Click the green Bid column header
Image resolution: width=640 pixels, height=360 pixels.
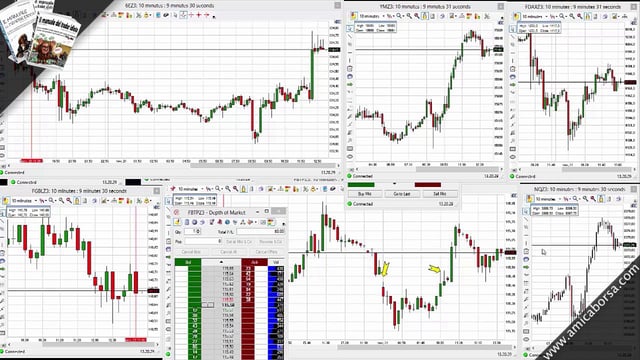coord(188,262)
